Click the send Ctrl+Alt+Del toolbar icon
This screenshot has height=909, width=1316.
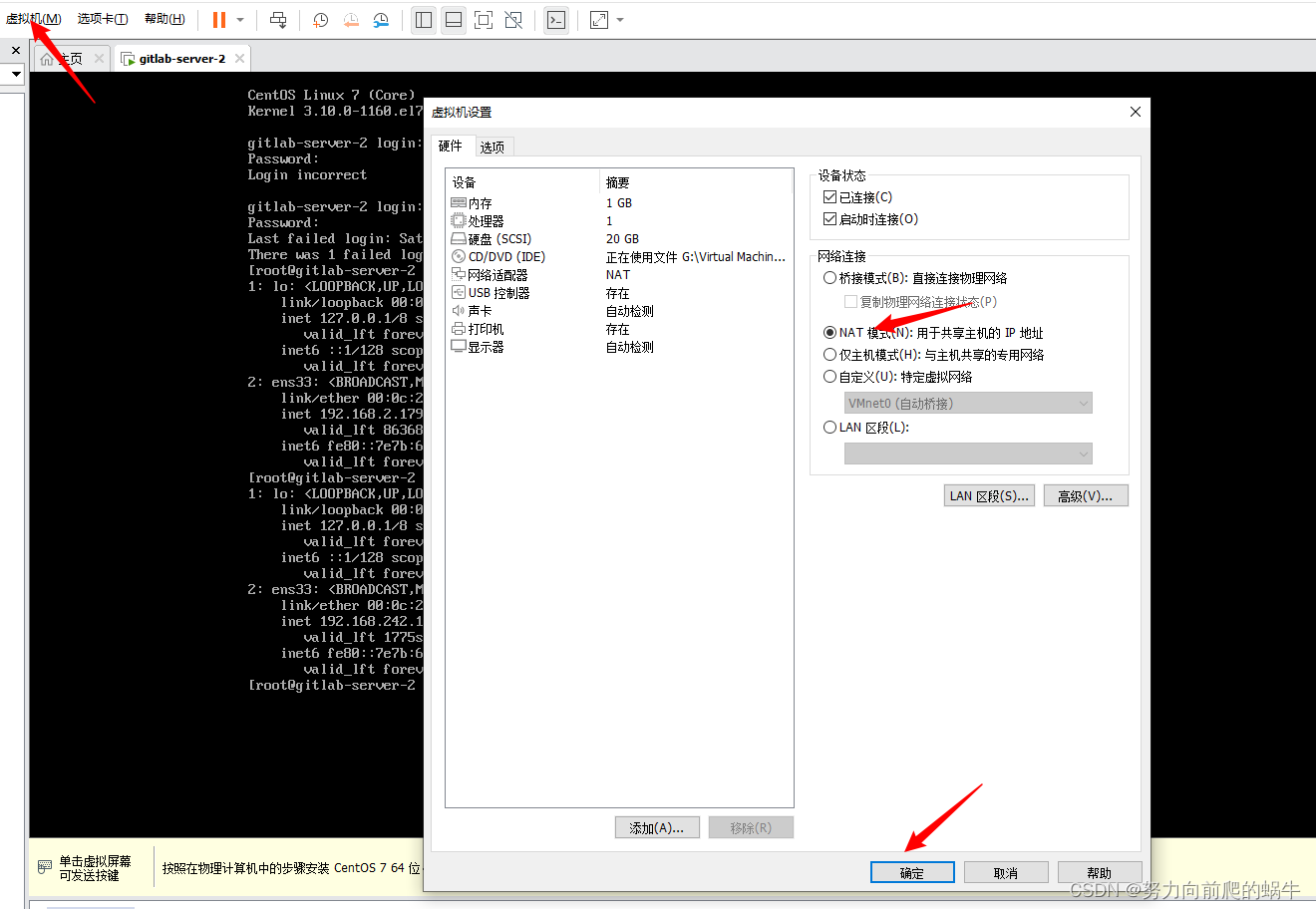click(278, 20)
